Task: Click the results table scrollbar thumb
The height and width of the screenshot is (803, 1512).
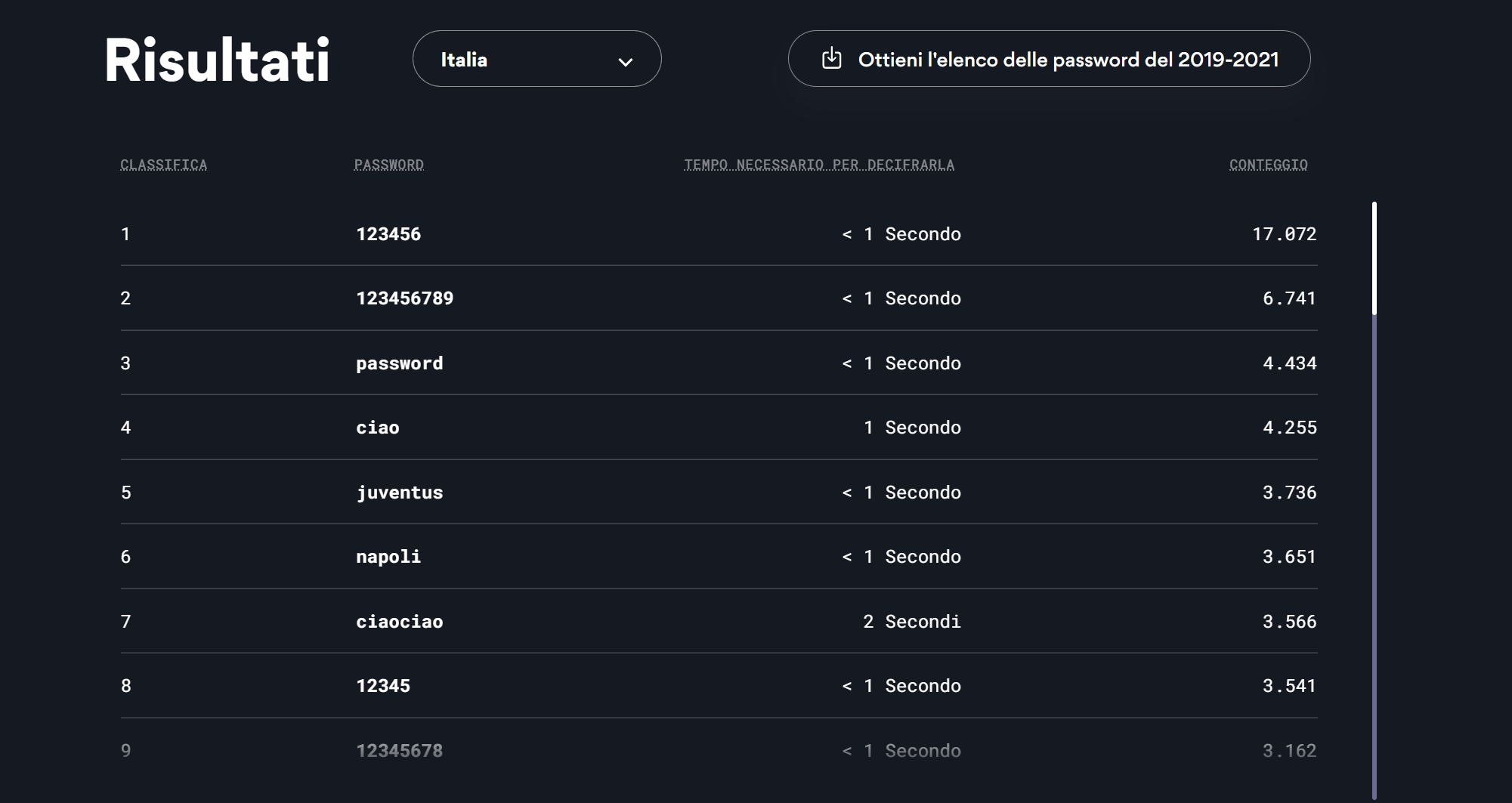Action: pyautogui.click(x=1374, y=258)
